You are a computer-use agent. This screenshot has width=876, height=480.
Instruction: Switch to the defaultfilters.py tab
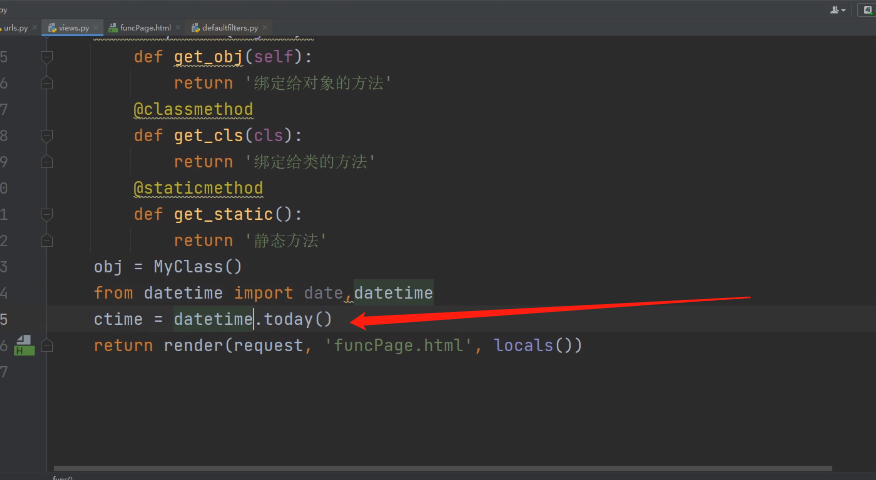pos(230,28)
